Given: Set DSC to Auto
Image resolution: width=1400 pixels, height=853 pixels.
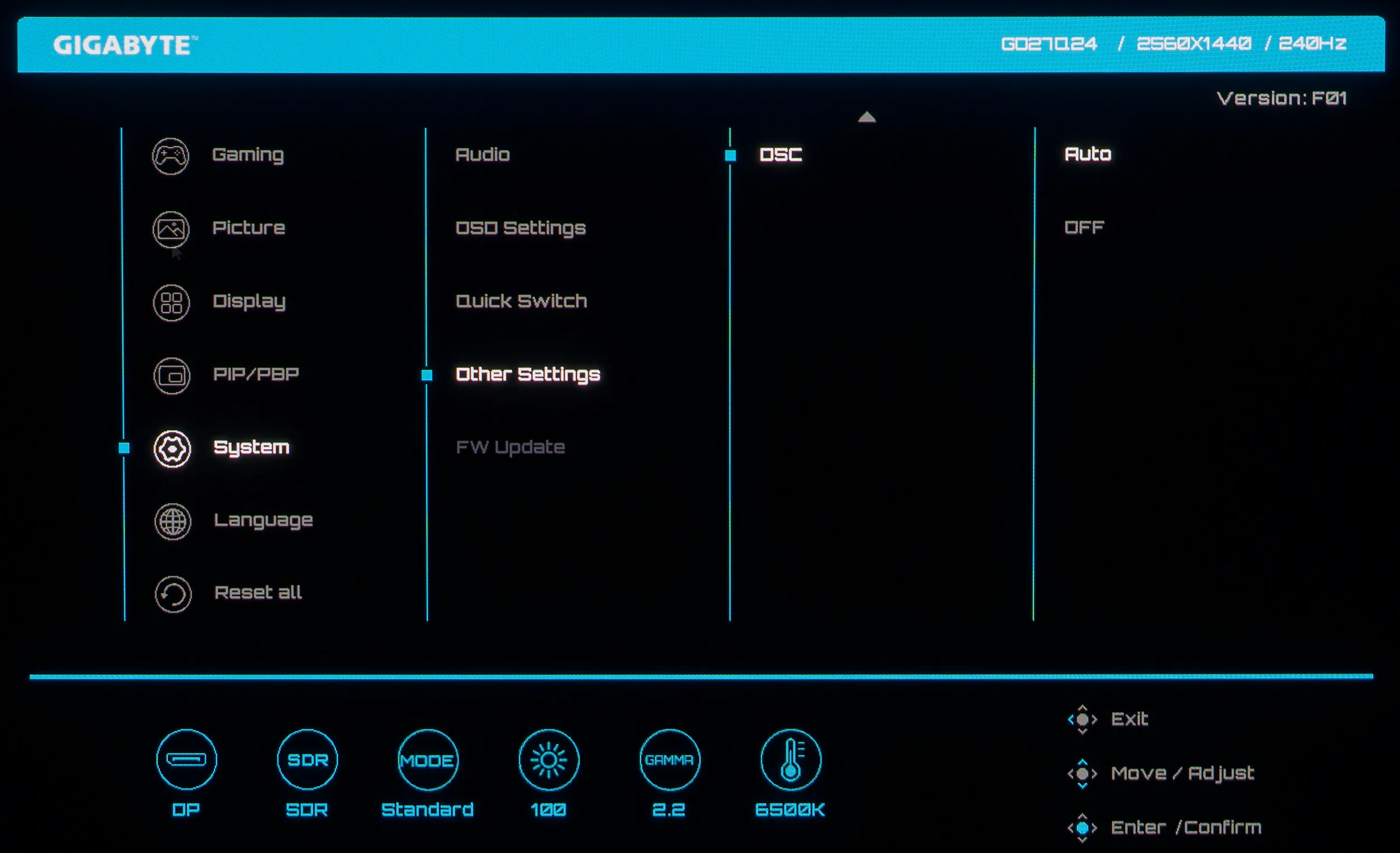Looking at the screenshot, I should tap(1088, 154).
